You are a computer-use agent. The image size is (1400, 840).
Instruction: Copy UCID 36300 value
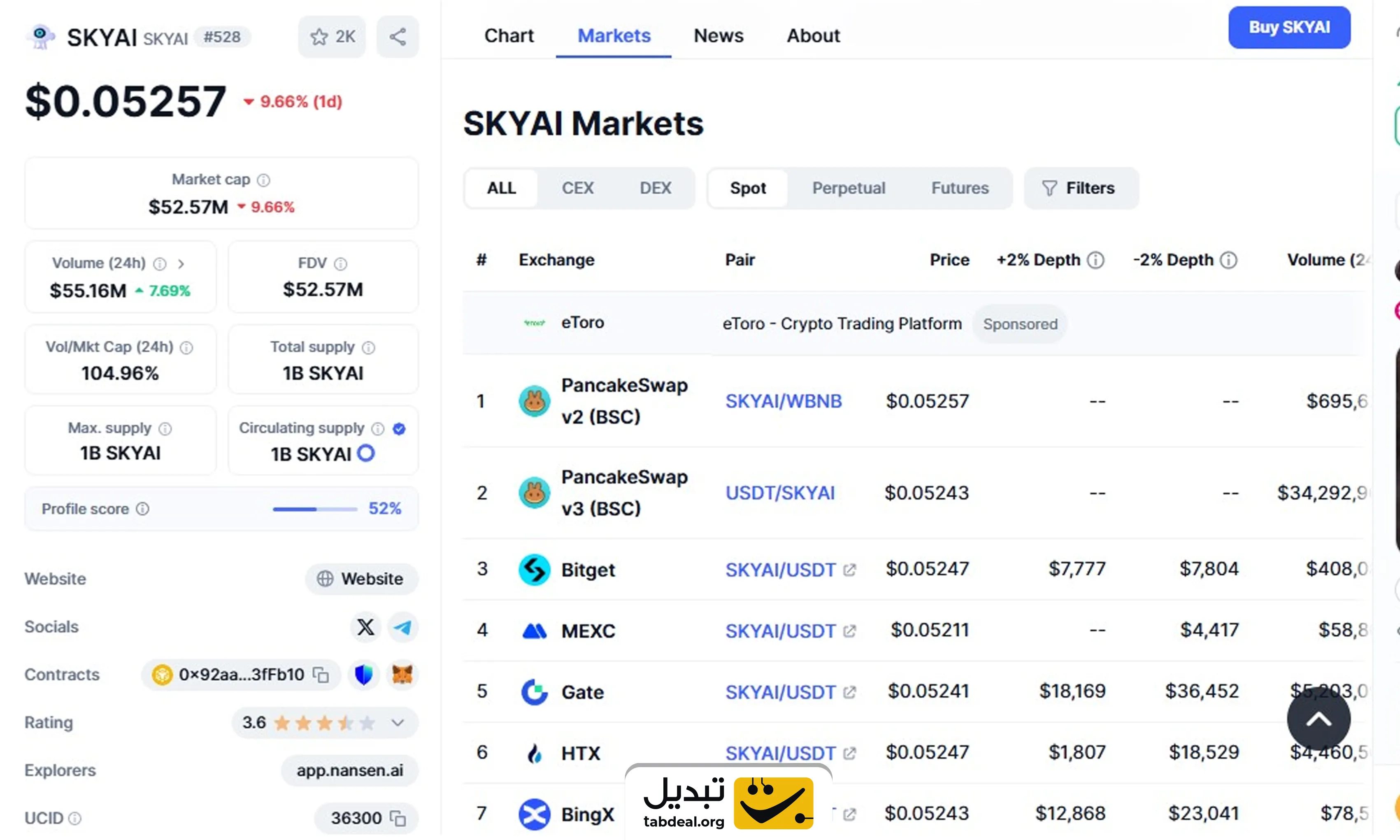click(x=398, y=819)
